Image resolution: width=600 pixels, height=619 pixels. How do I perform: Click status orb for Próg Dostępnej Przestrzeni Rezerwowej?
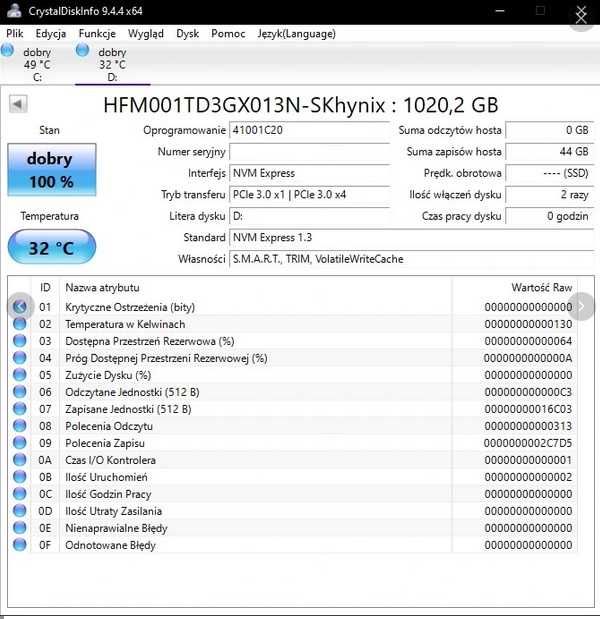pos(19,358)
